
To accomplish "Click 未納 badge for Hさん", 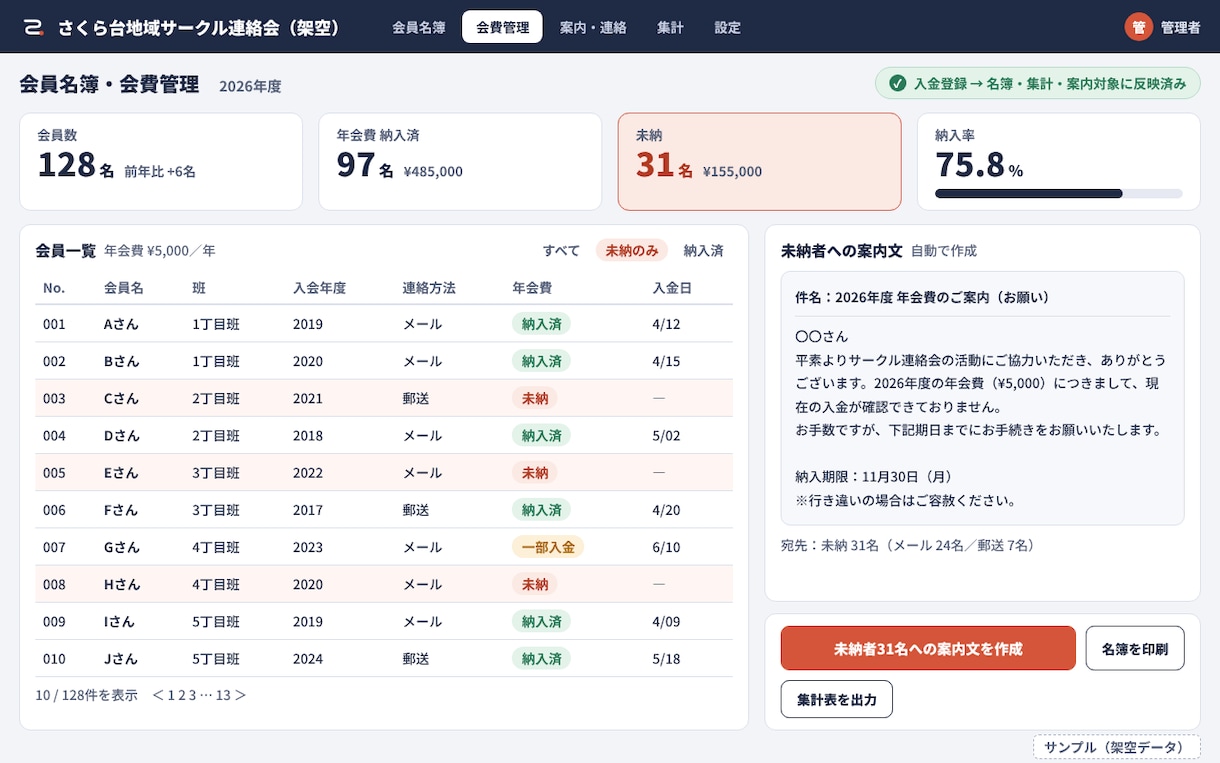I will pos(534,584).
